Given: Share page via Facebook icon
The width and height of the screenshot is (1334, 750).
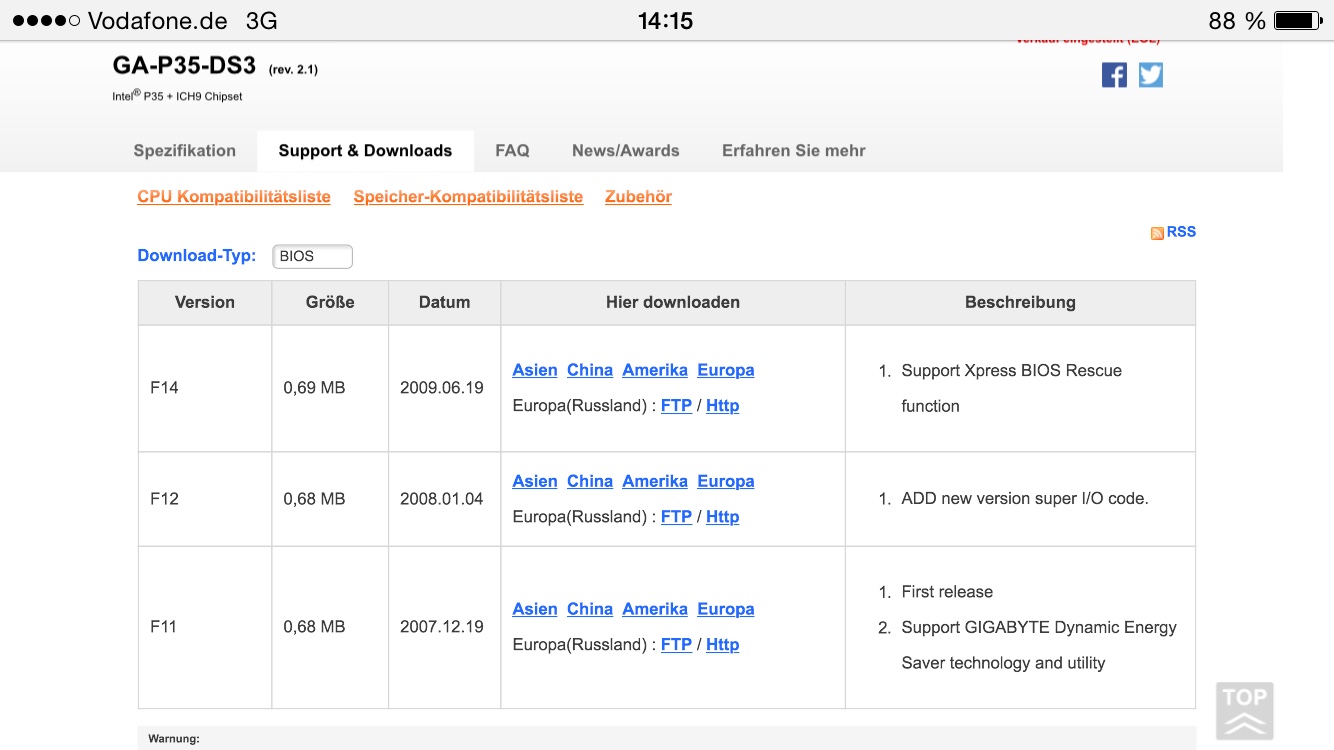Looking at the screenshot, I should (x=1114, y=75).
